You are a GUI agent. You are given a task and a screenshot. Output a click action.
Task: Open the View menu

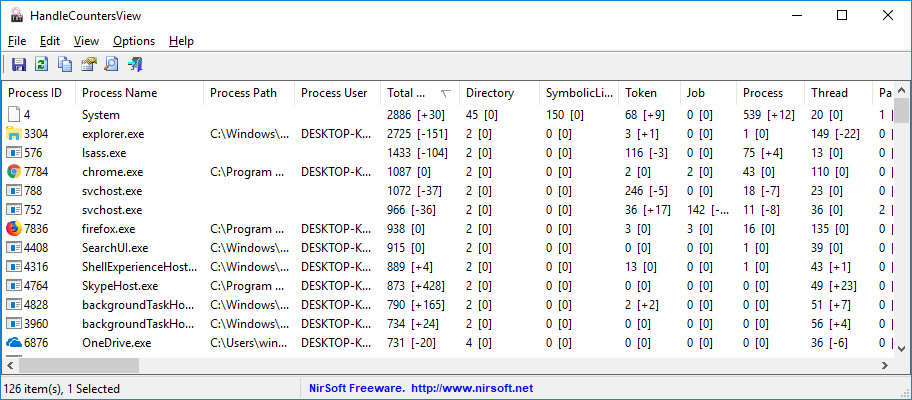[x=86, y=41]
